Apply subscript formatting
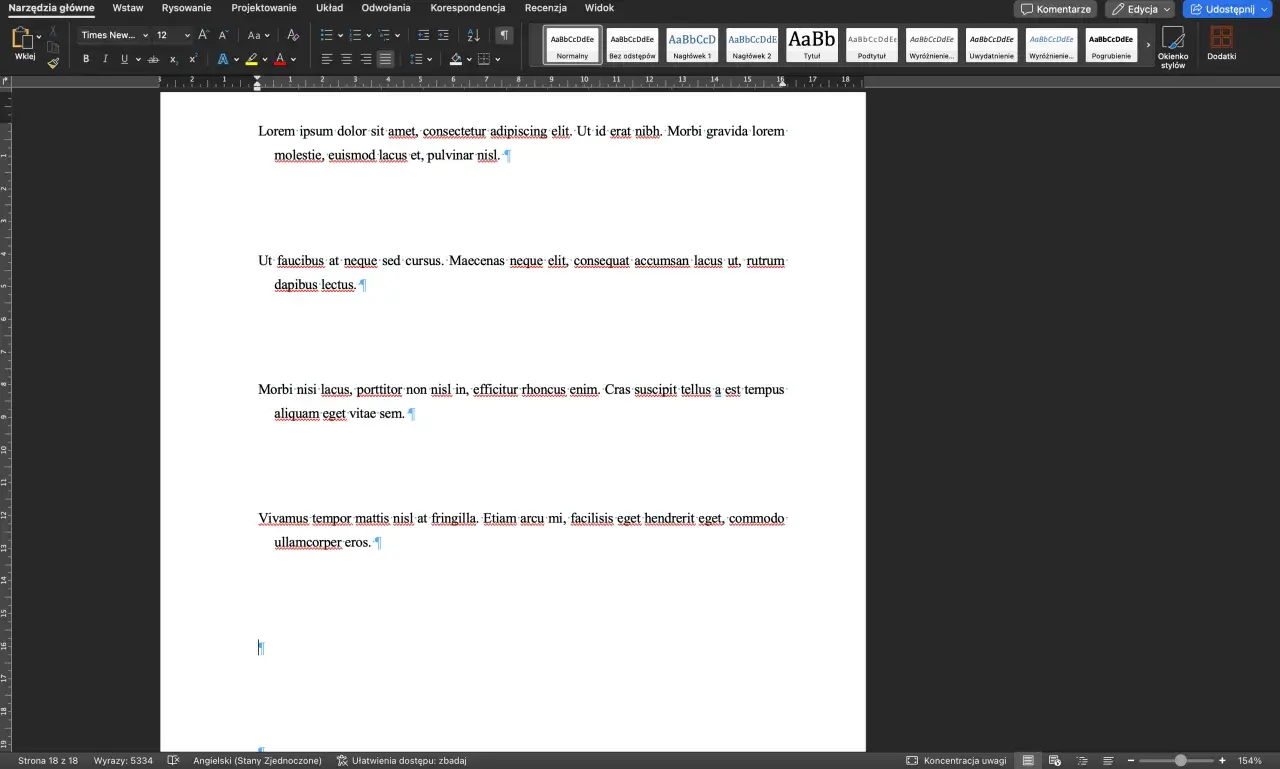The width and height of the screenshot is (1280, 769). [x=173, y=60]
